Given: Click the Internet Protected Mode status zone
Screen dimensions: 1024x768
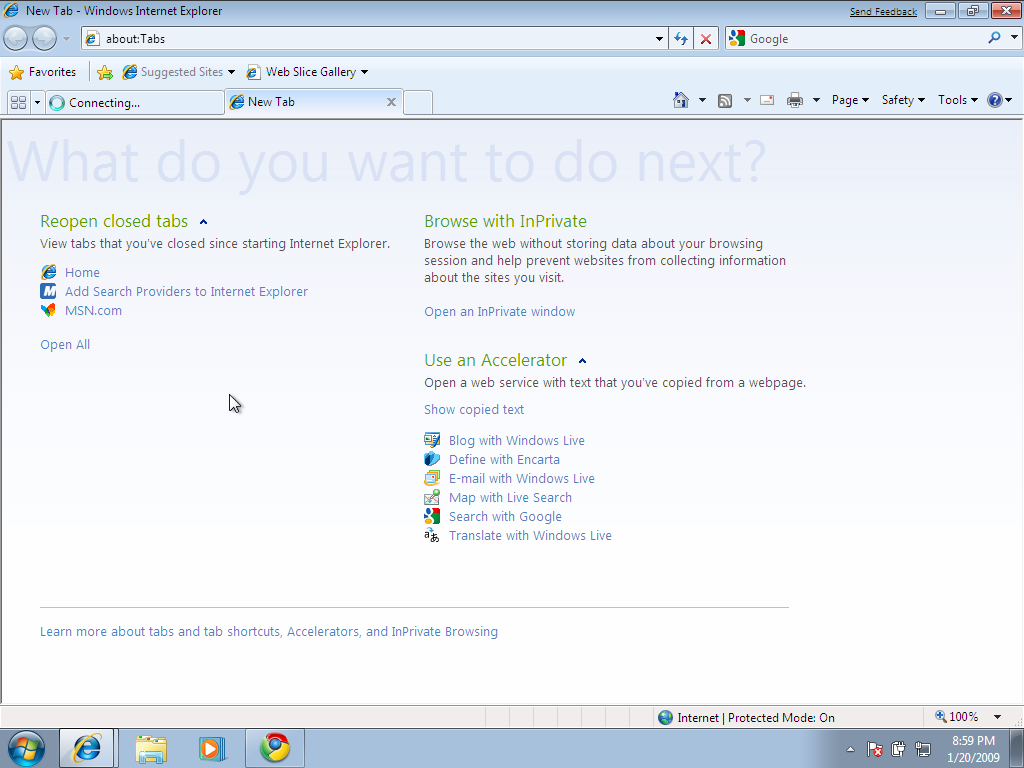Looking at the screenshot, I should (746, 718).
